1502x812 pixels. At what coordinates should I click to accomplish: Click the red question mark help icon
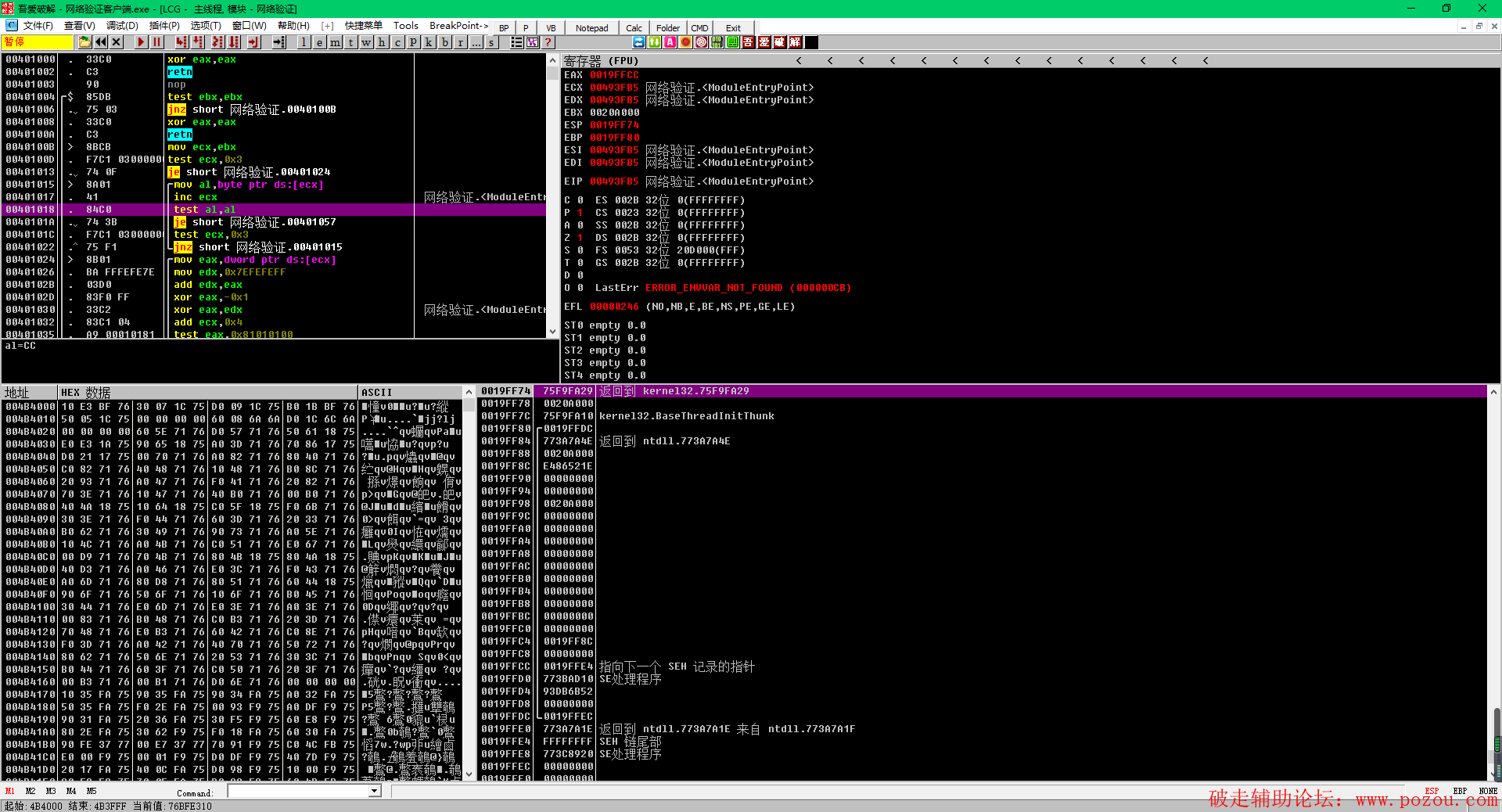pos(548,42)
